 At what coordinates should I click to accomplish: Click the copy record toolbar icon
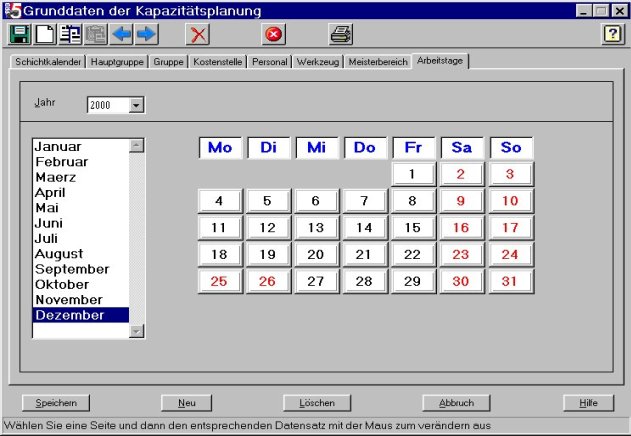pos(70,34)
